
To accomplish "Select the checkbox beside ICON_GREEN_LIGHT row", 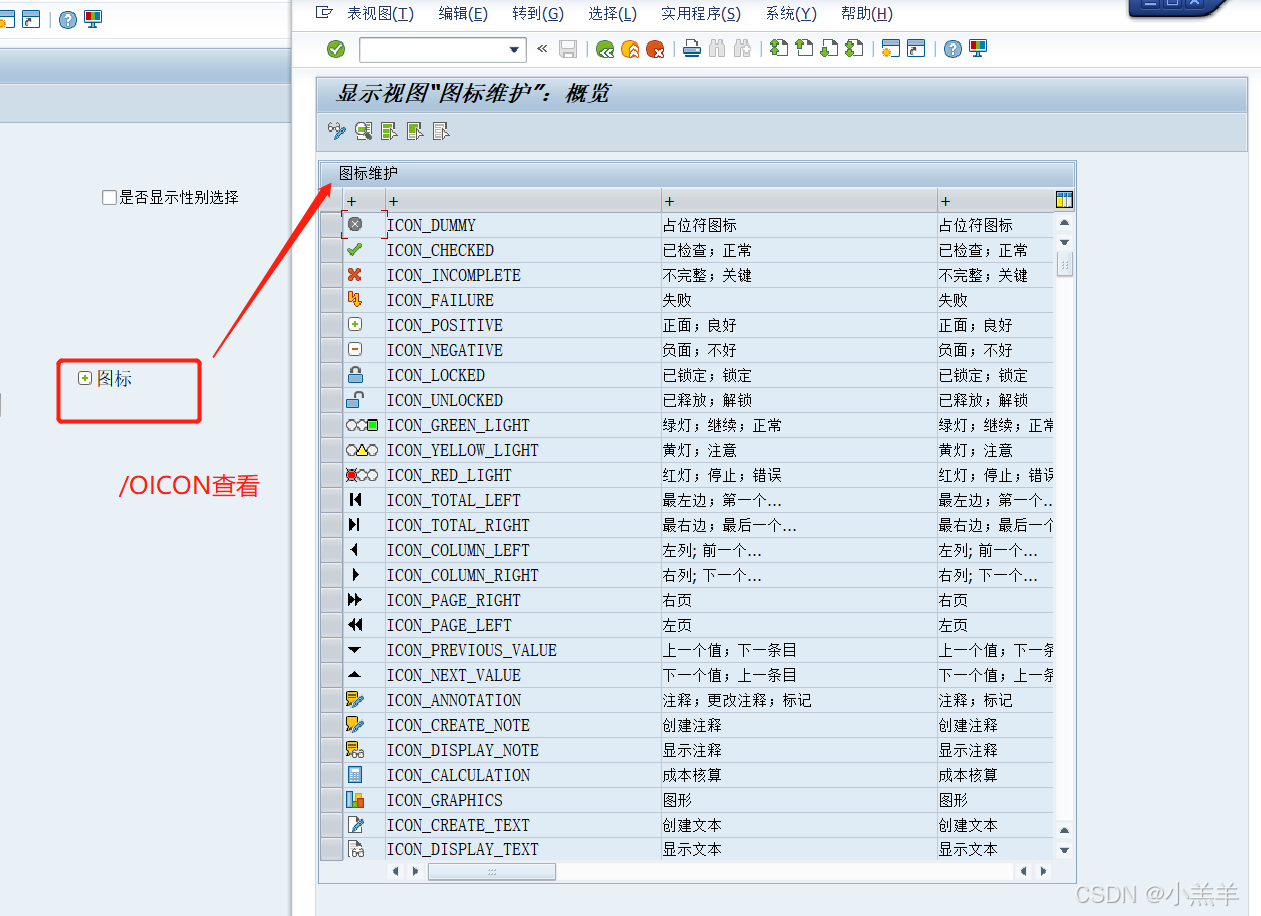I will (331, 424).
